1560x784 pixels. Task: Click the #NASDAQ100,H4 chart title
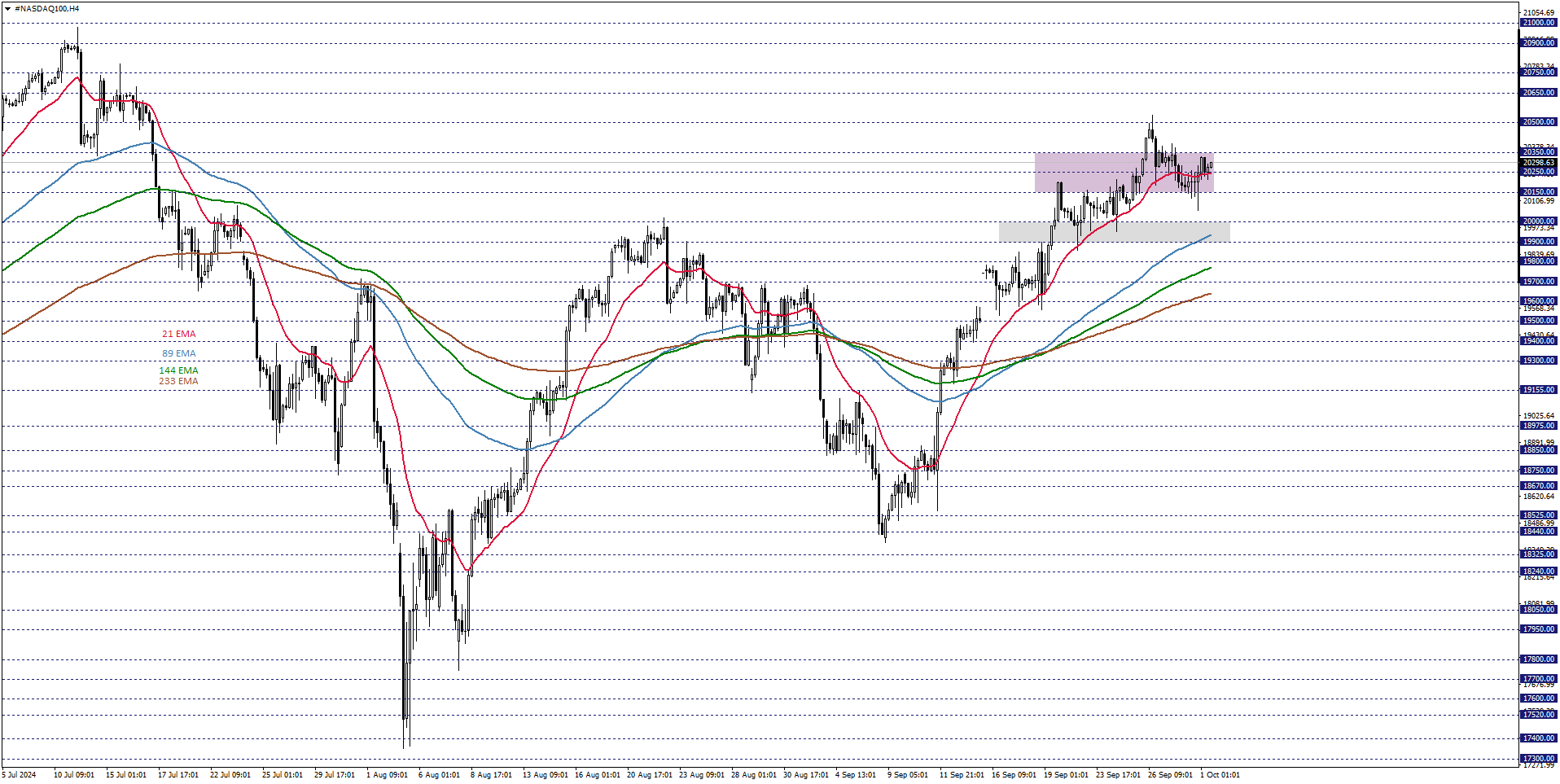[x=47, y=9]
